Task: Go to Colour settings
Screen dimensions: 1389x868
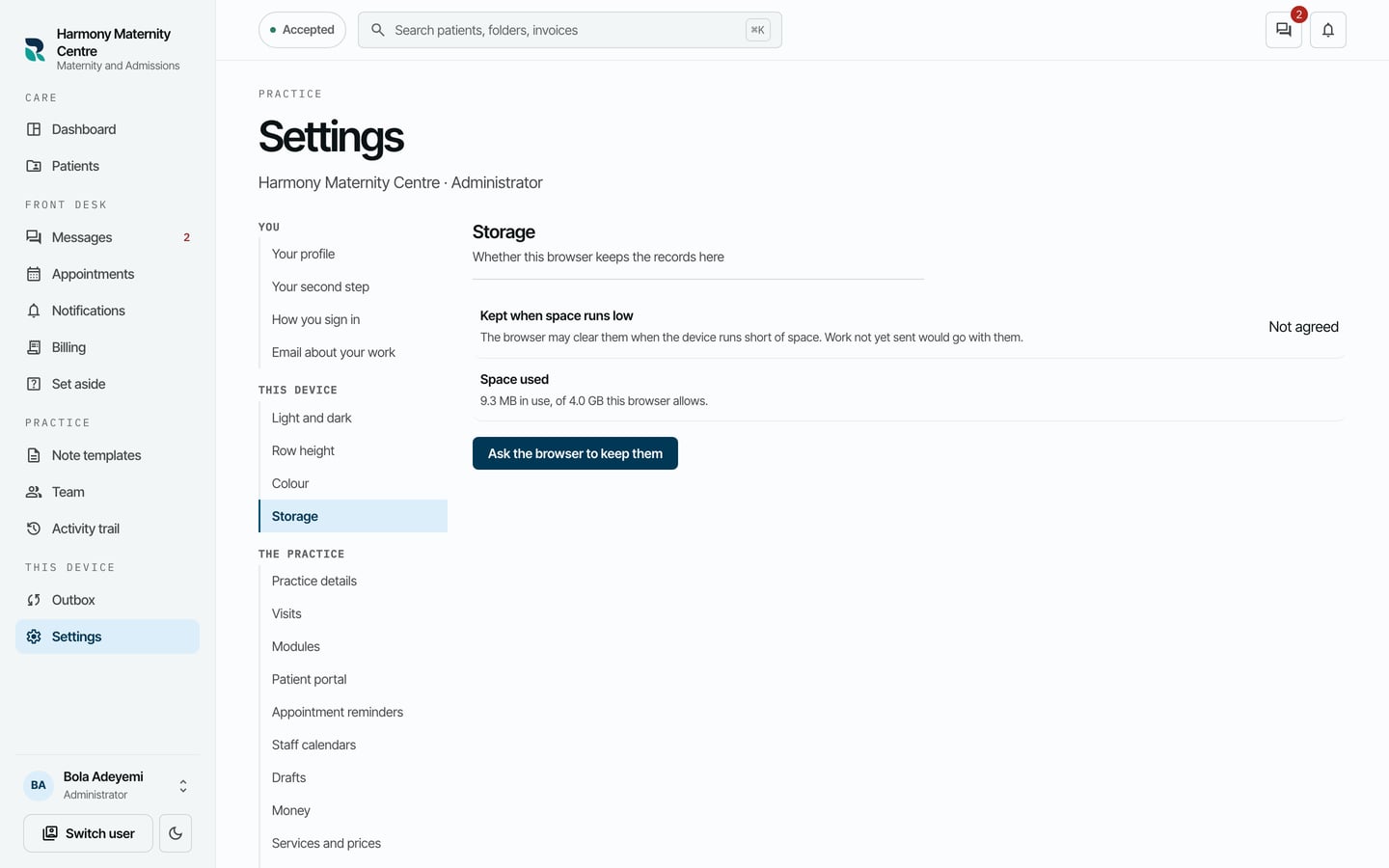Action: [353, 483]
